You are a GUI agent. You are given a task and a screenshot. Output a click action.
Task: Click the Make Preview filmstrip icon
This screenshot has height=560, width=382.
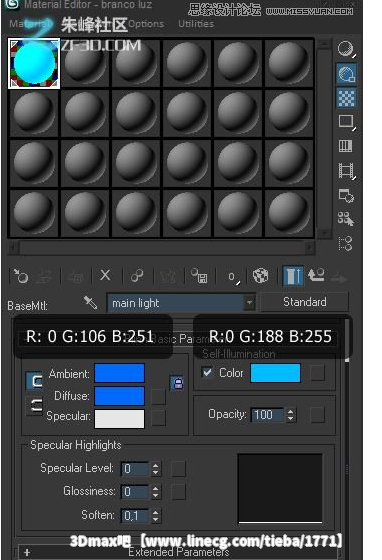click(x=346, y=170)
